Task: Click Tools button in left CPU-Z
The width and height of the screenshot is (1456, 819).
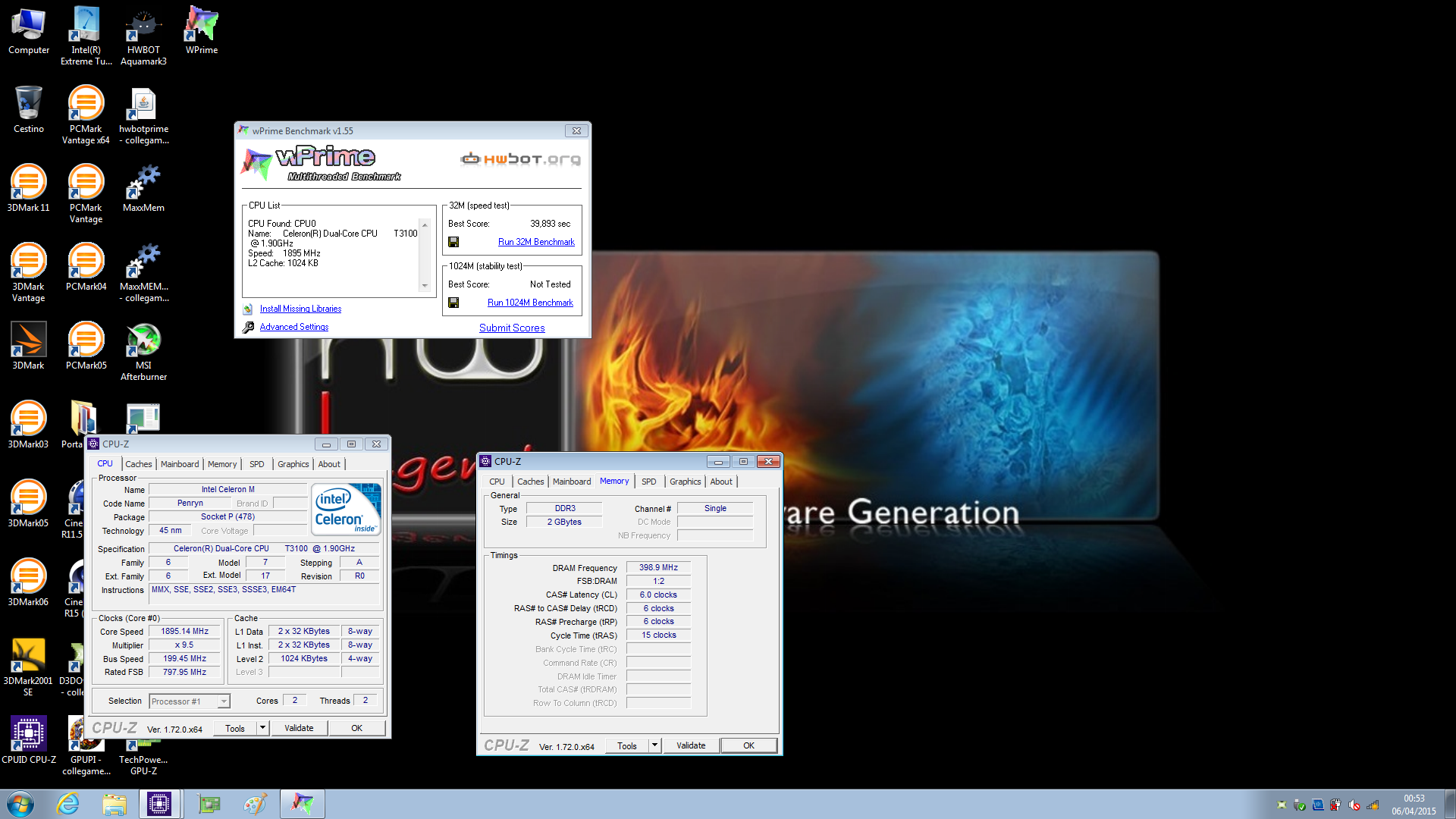Action: (235, 728)
